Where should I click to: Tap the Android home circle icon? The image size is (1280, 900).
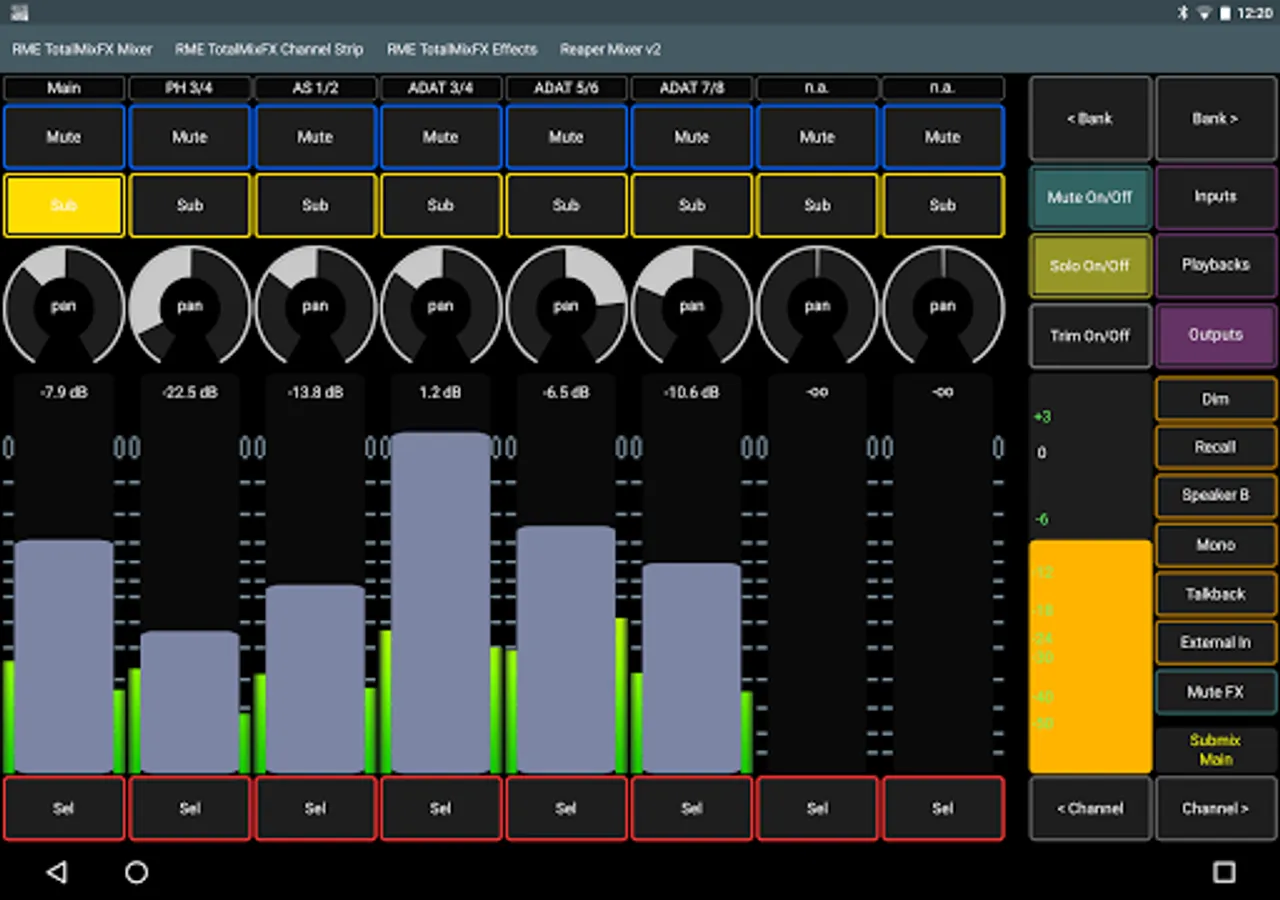click(137, 872)
